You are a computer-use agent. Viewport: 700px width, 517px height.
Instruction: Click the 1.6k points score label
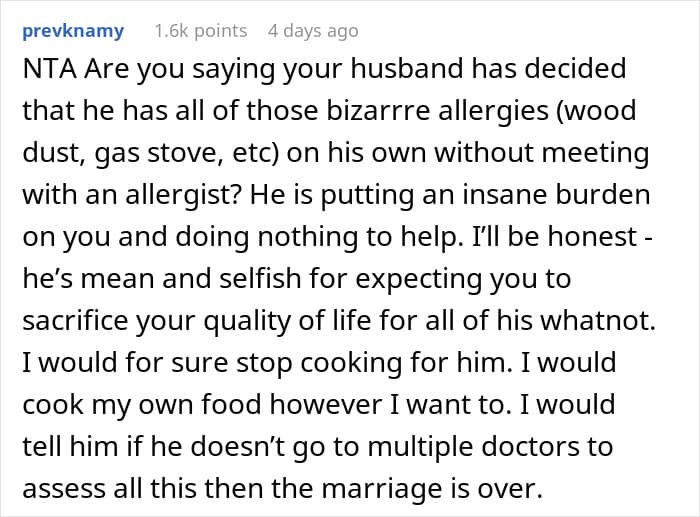pyautogui.click(x=201, y=31)
